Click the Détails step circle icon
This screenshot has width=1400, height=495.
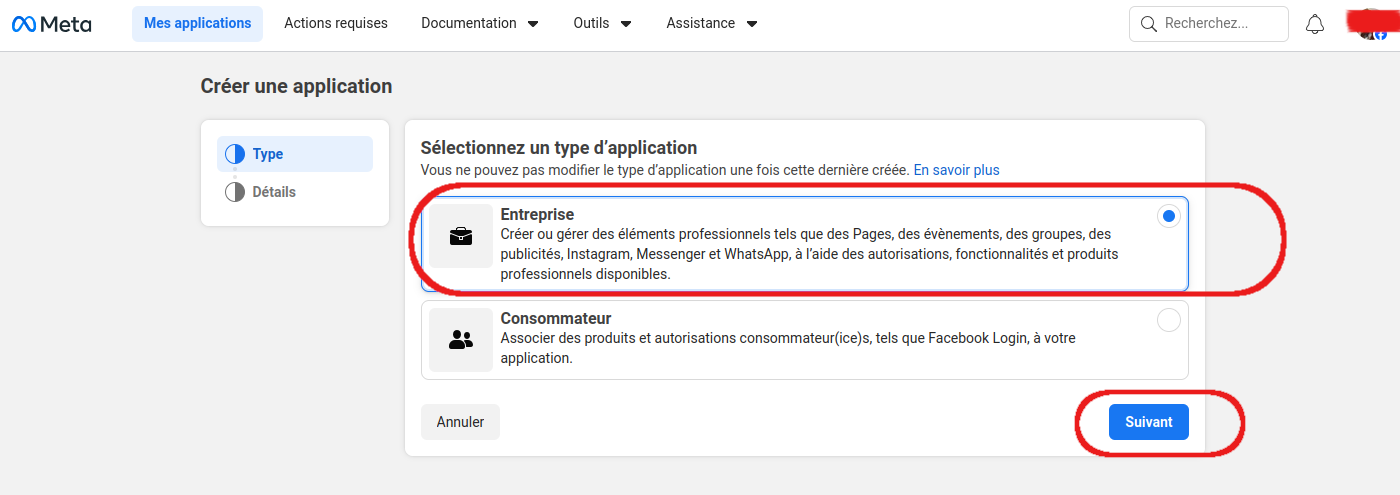(x=235, y=192)
